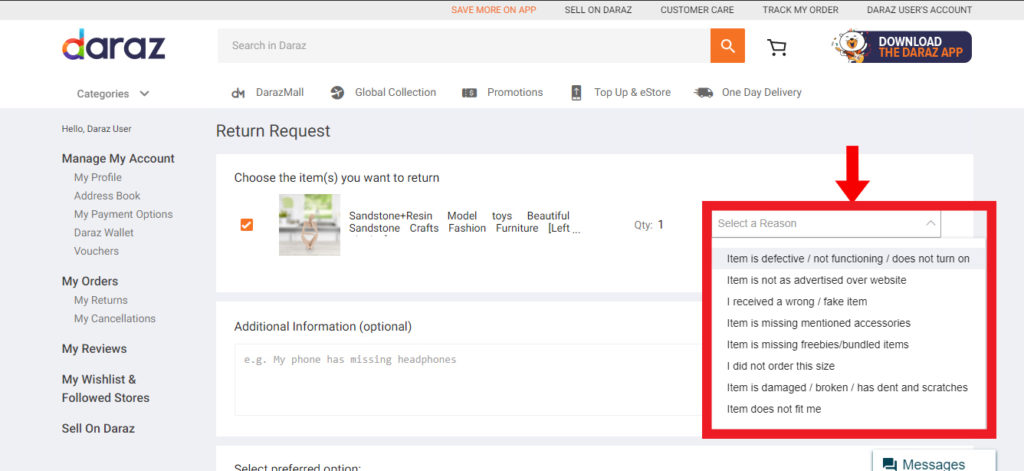Viewport: 1024px width, 471px height.
Task: Open SELL ON DARAZ link
Action: pyautogui.click(x=598, y=10)
